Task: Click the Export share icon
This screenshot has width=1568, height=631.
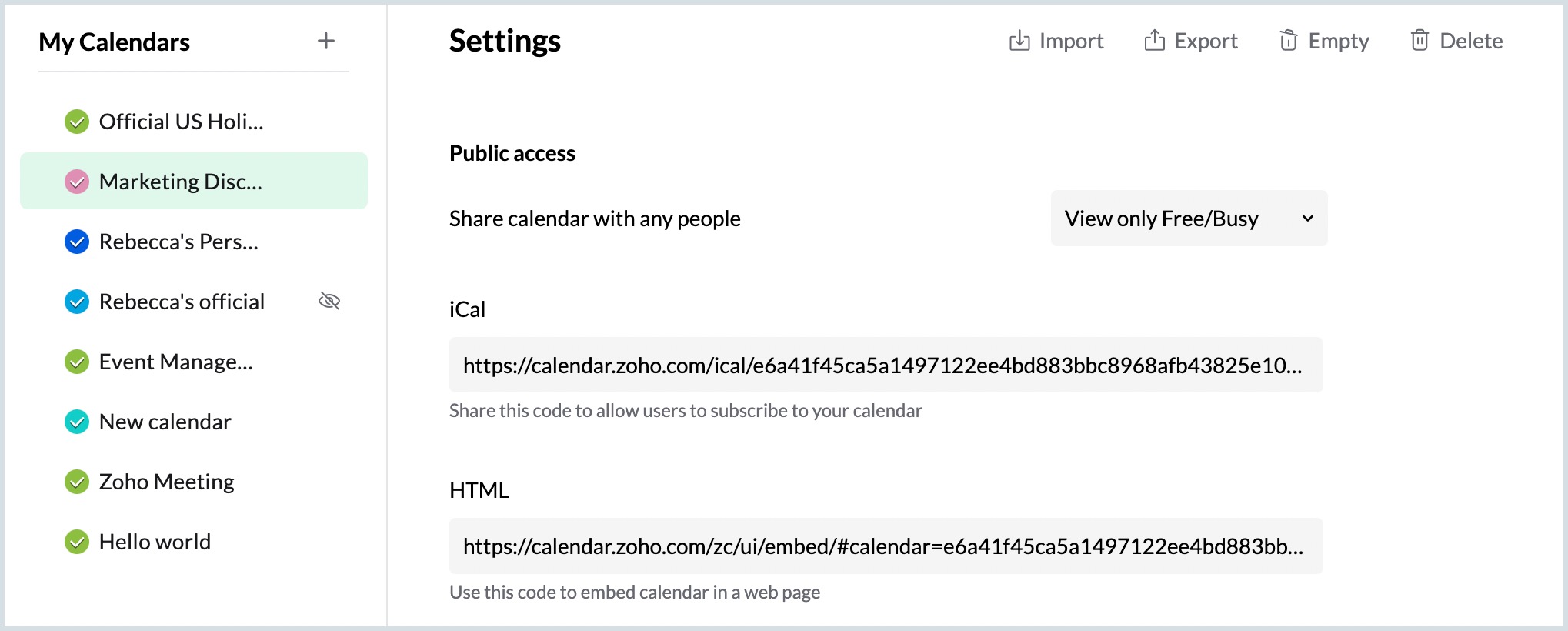Action: (1154, 41)
